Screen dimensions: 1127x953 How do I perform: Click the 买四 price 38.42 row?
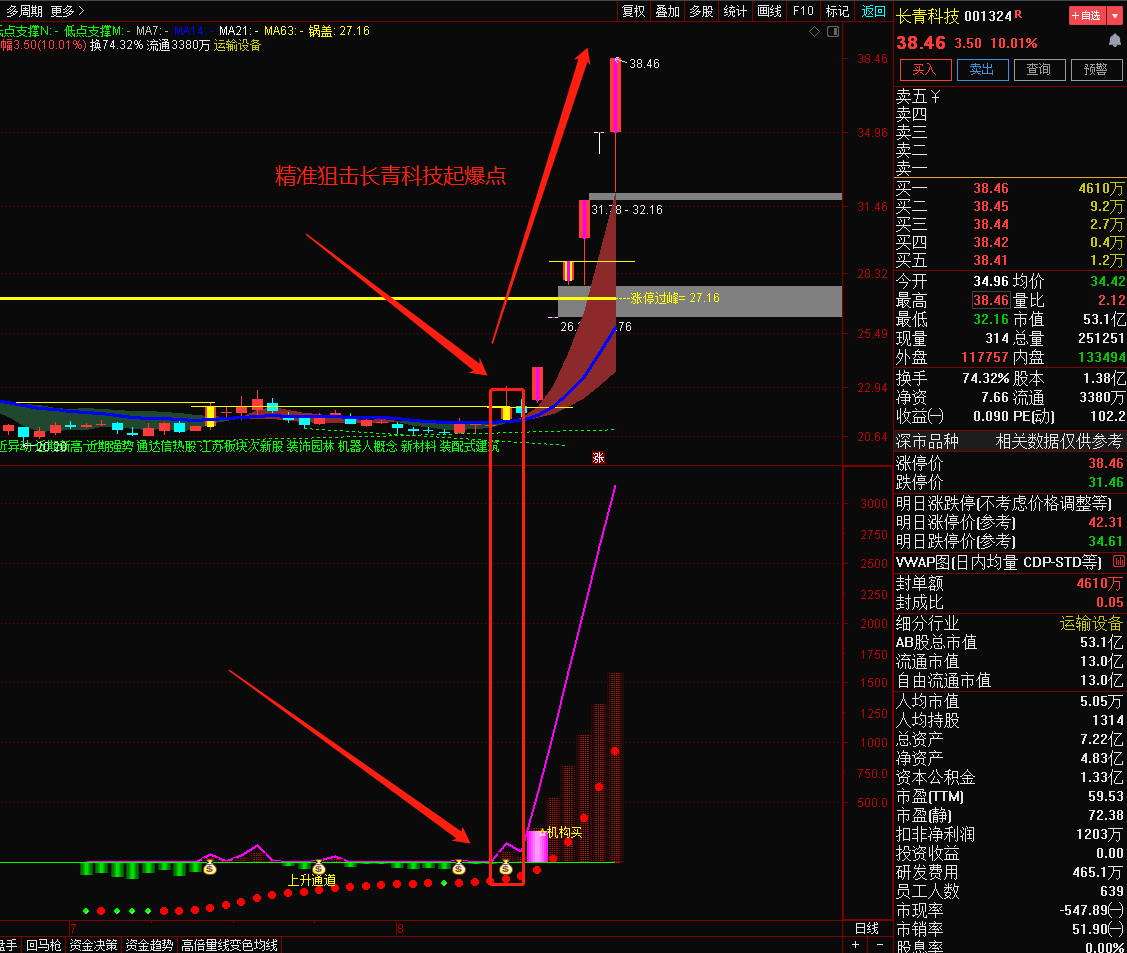pos(1010,242)
